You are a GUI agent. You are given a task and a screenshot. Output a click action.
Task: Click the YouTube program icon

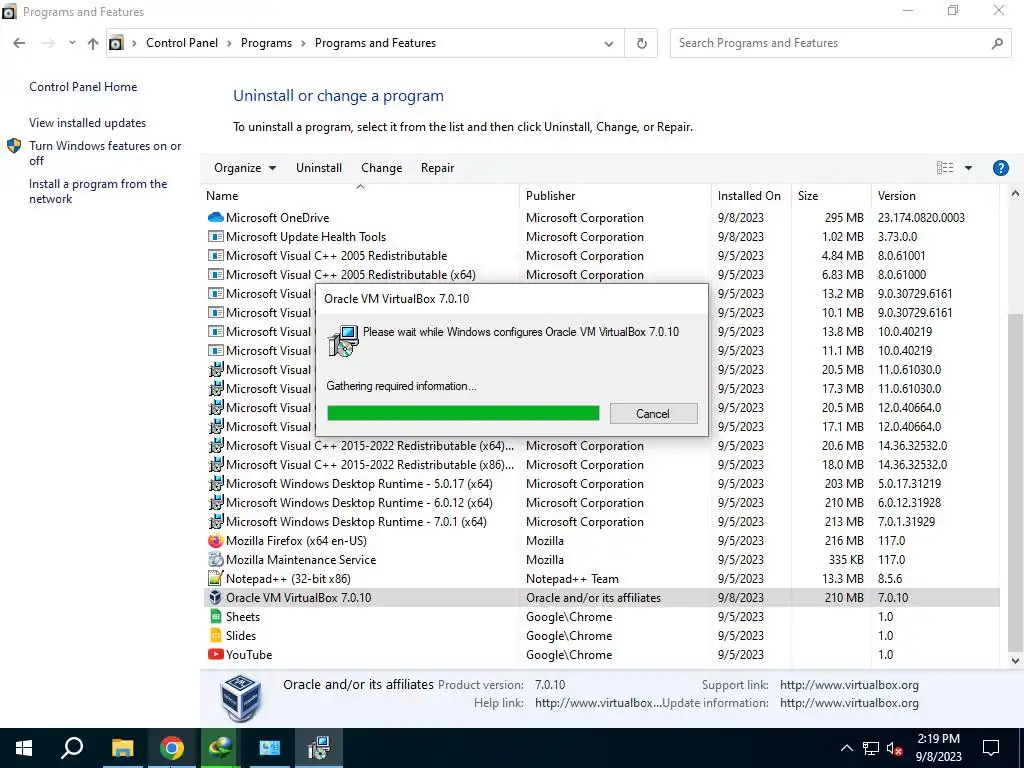pos(215,654)
